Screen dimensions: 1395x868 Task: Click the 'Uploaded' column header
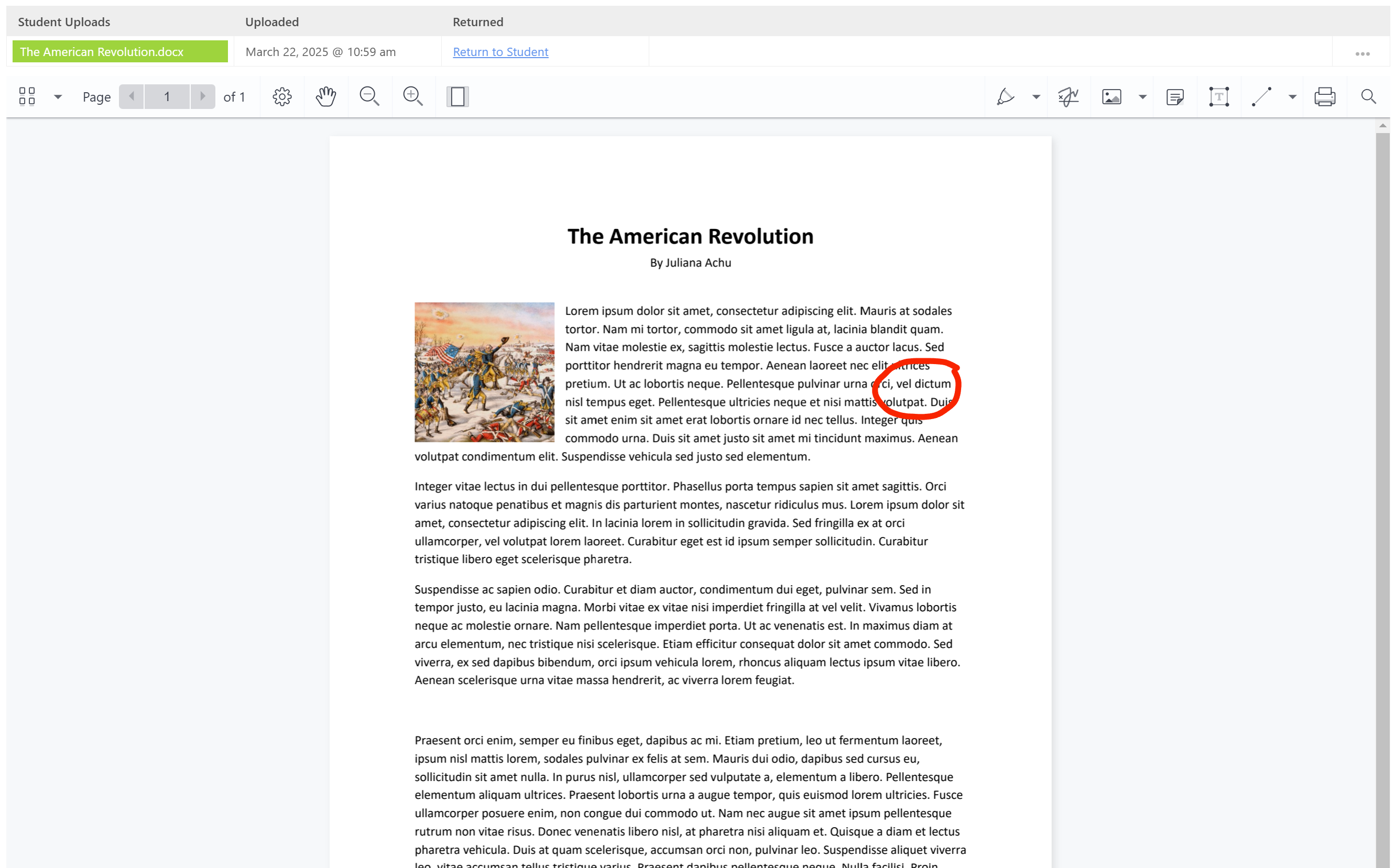coord(271,22)
